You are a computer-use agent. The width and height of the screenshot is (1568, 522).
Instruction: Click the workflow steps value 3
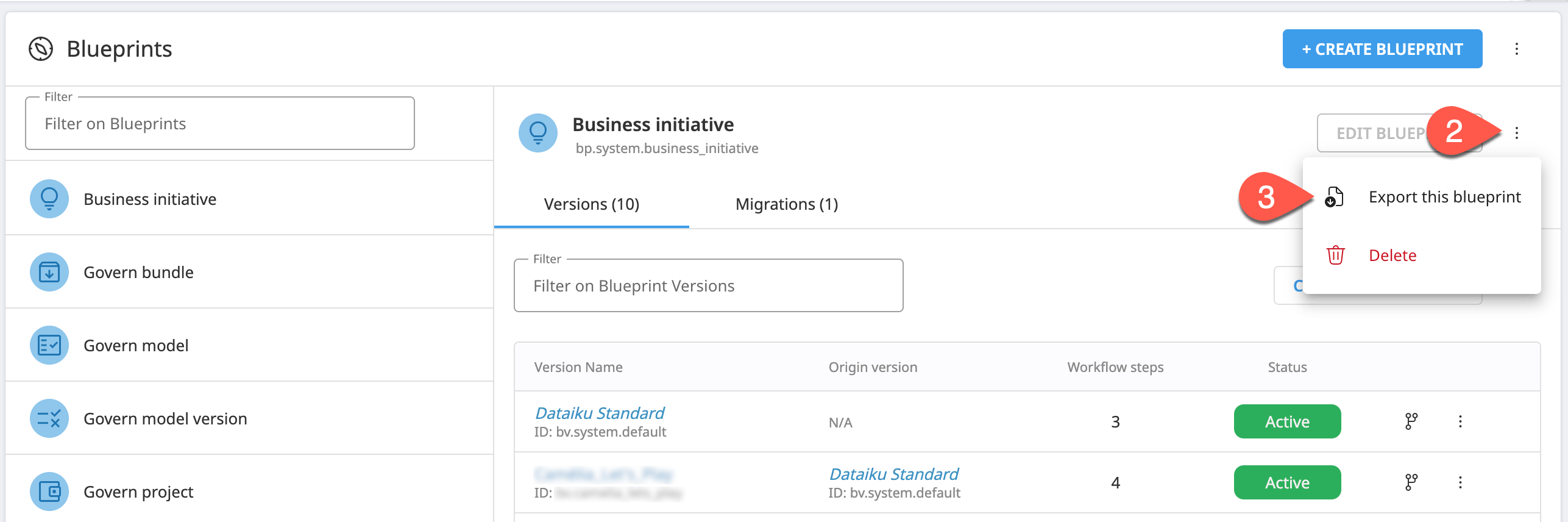tap(1115, 422)
